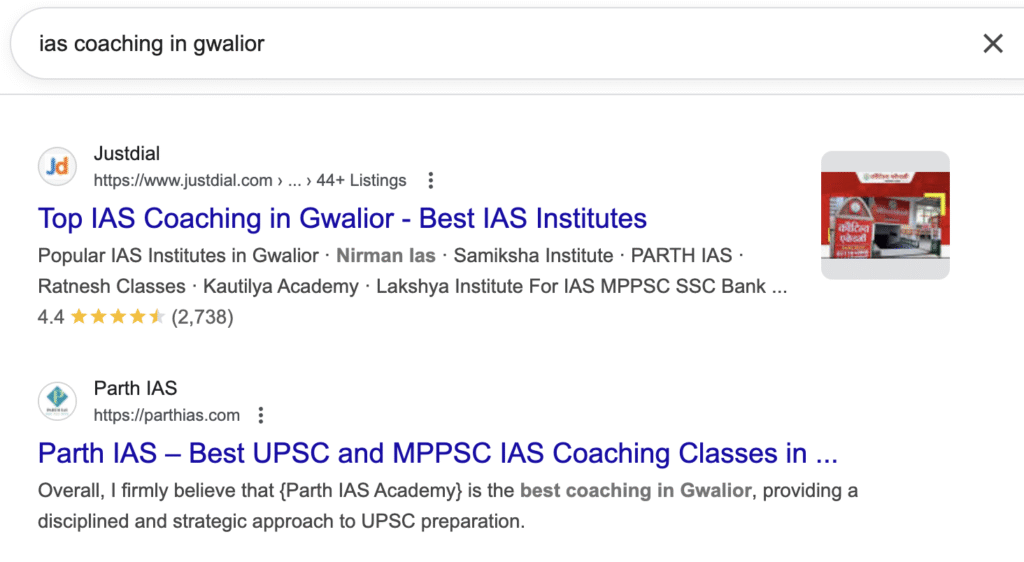The height and width of the screenshot is (562, 1024).
Task: Open the three-dot menu beside parthias.com
Action: (x=261, y=415)
